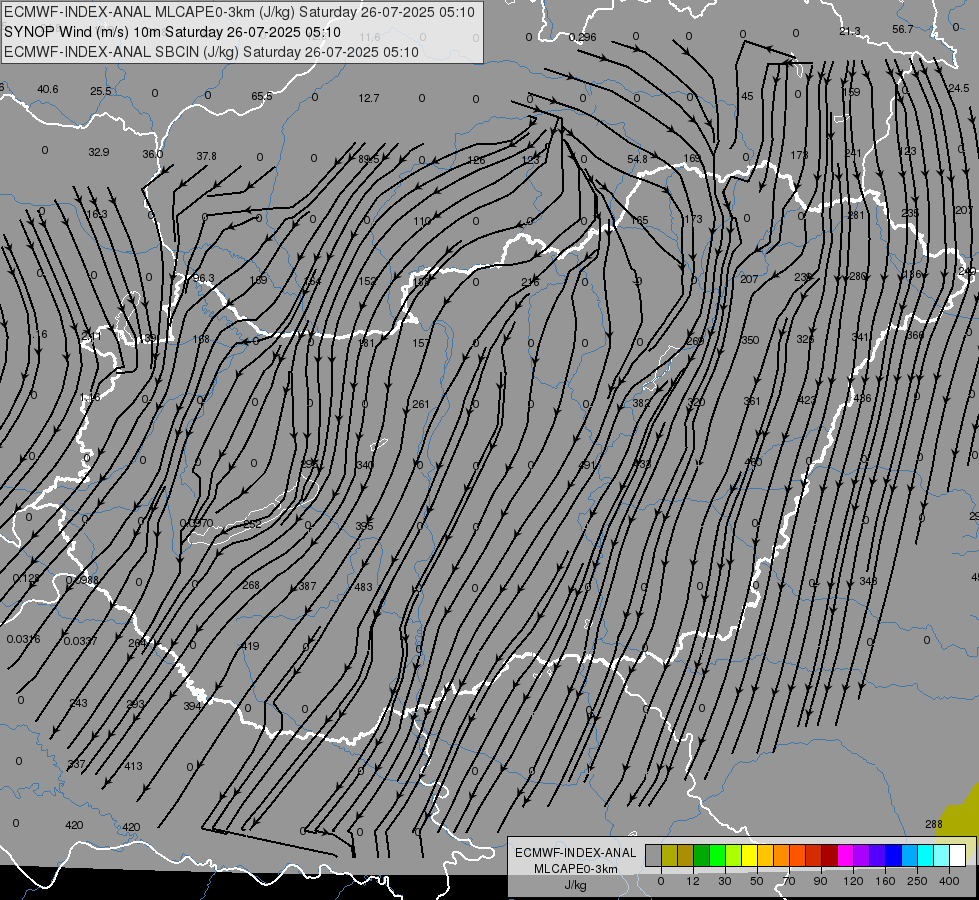979x900 pixels.
Task: Click the map value 419
Action: [250, 646]
